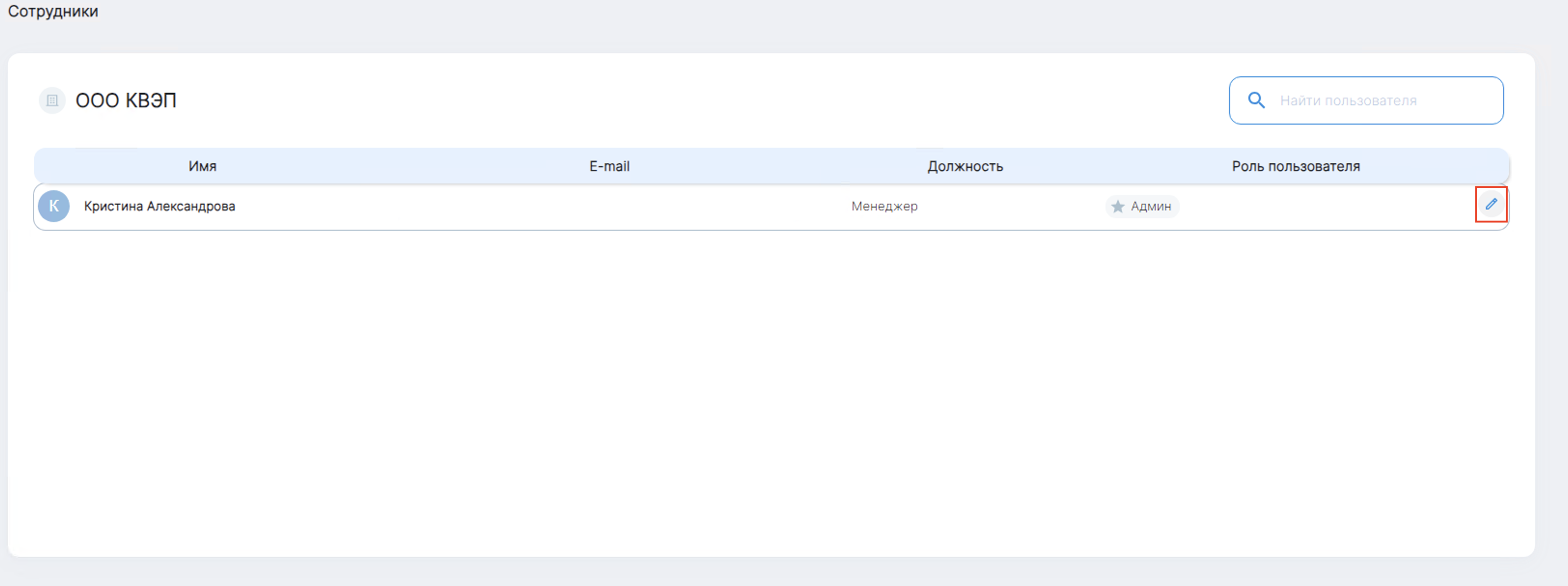This screenshot has width=1568, height=586.
Task: Click the Менеджер position cell
Action: click(x=884, y=206)
